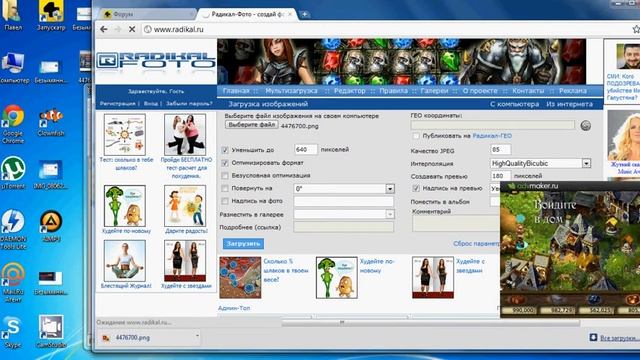Click the Radikal Foto logo
The height and width of the screenshot is (360, 640).
156,61
